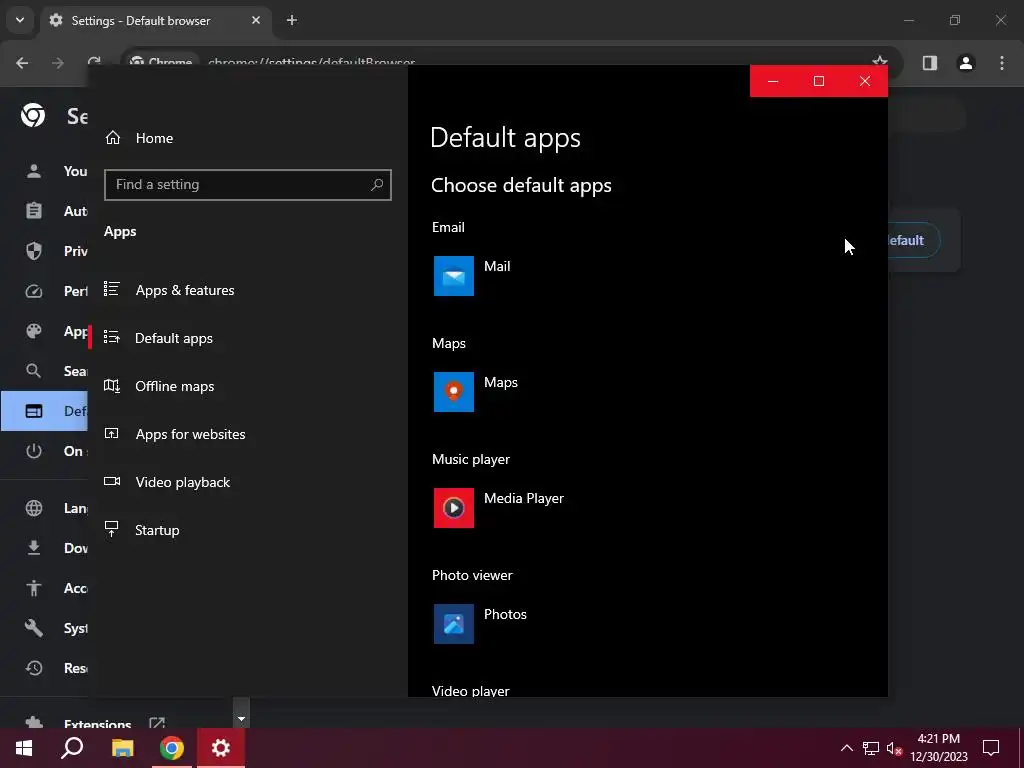The height and width of the screenshot is (768, 1024).
Task: Click Make default button in Chrome
Action: (x=914, y=240)
